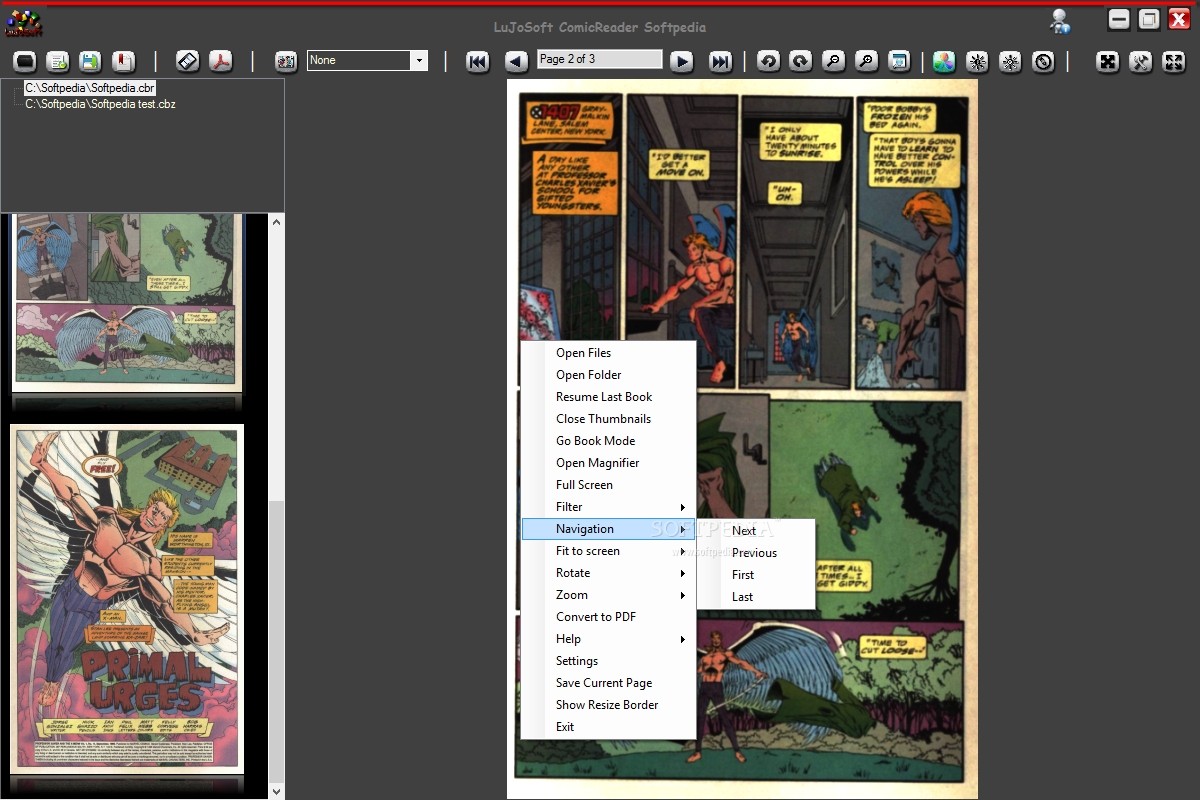Choose Previous in Navigation submenu
Image resolution: width=1200 pixels, height=800 pixels.
[x=756, y=553]
